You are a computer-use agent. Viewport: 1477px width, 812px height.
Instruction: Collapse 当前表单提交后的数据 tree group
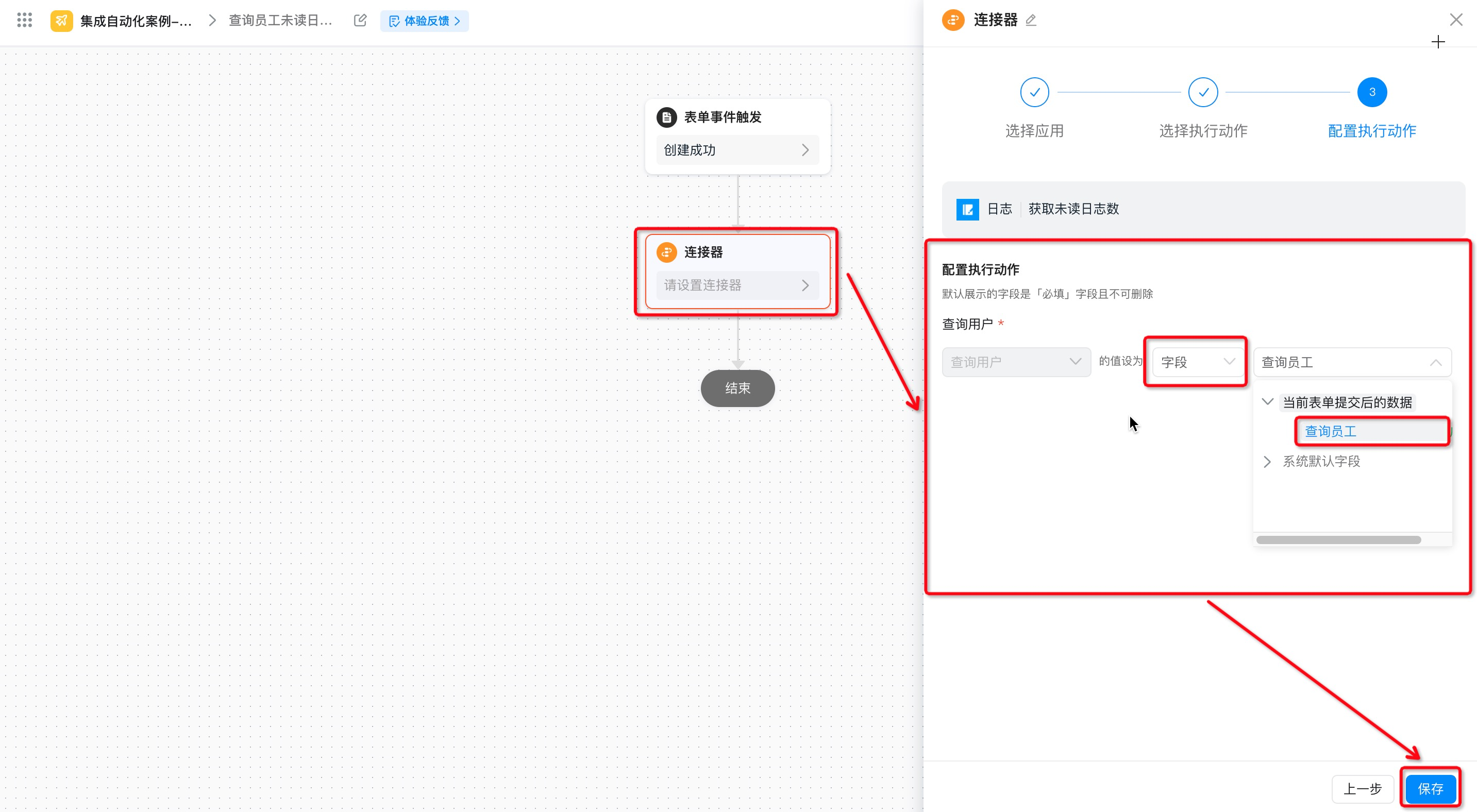[x=1268, y=402]
